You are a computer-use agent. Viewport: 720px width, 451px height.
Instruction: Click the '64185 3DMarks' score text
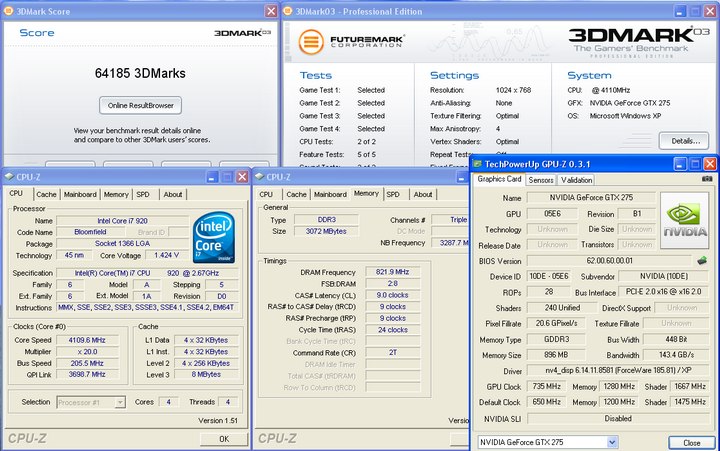[x=140, y=73]
